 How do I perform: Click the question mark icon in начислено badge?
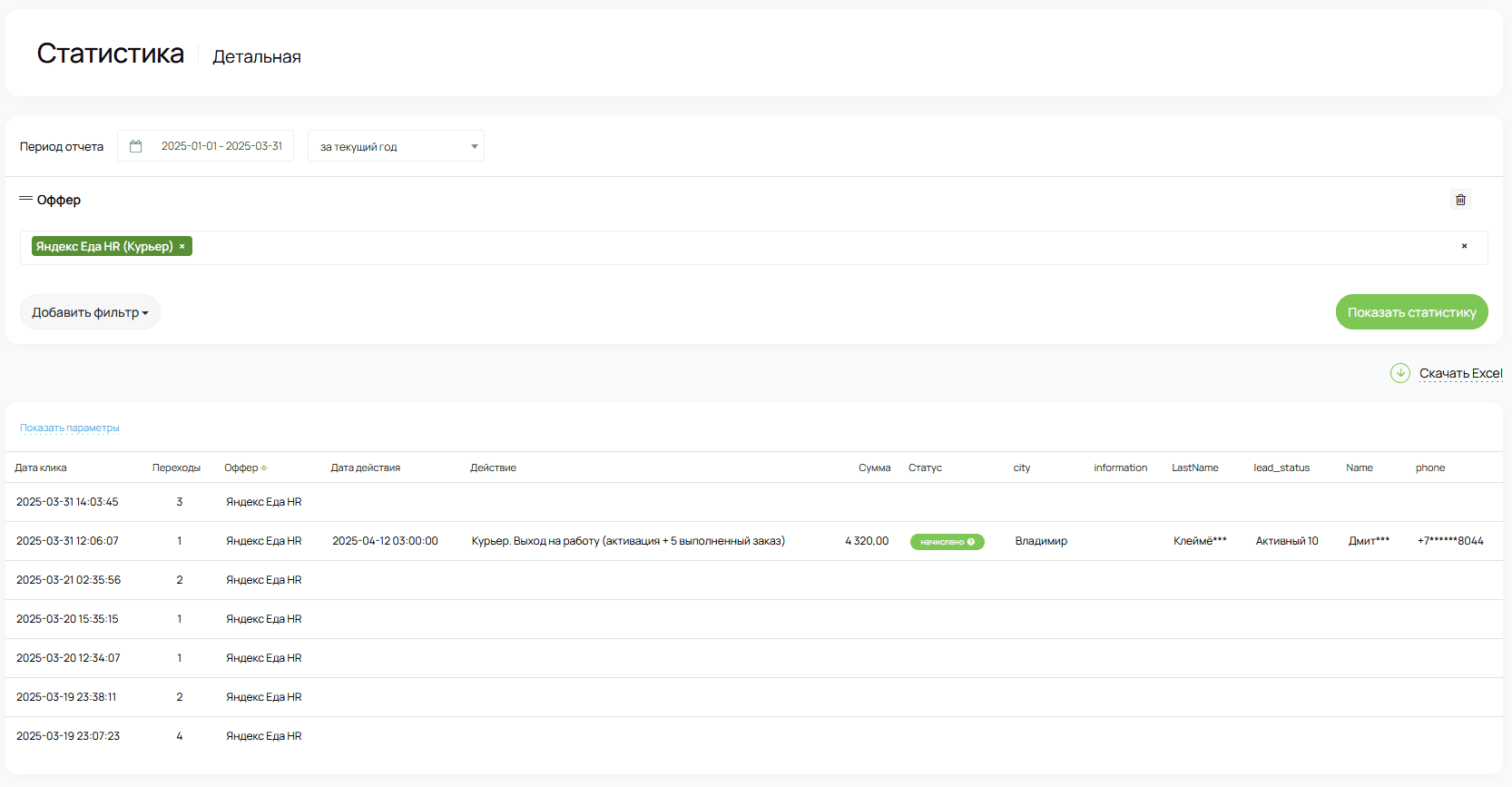[x=971, y=542]
